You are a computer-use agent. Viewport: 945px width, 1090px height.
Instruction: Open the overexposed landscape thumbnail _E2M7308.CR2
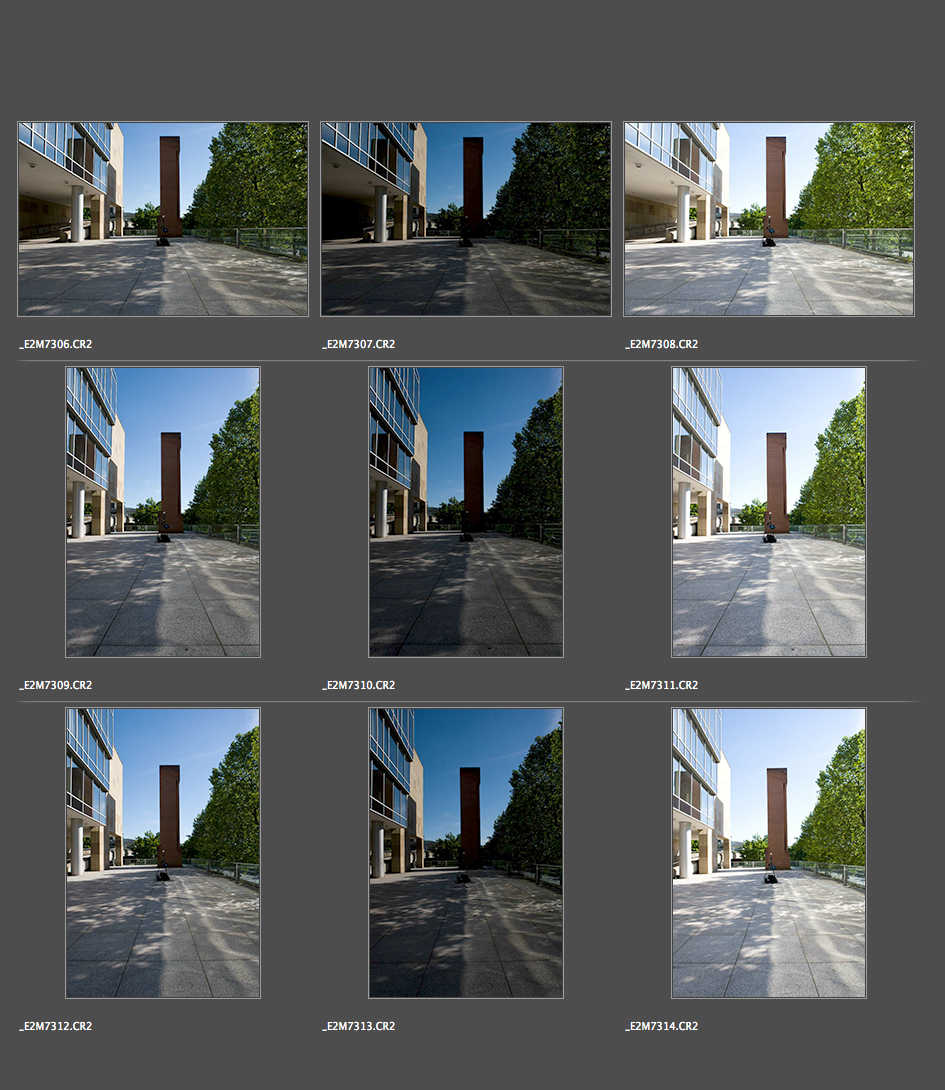tap(769, 219)
